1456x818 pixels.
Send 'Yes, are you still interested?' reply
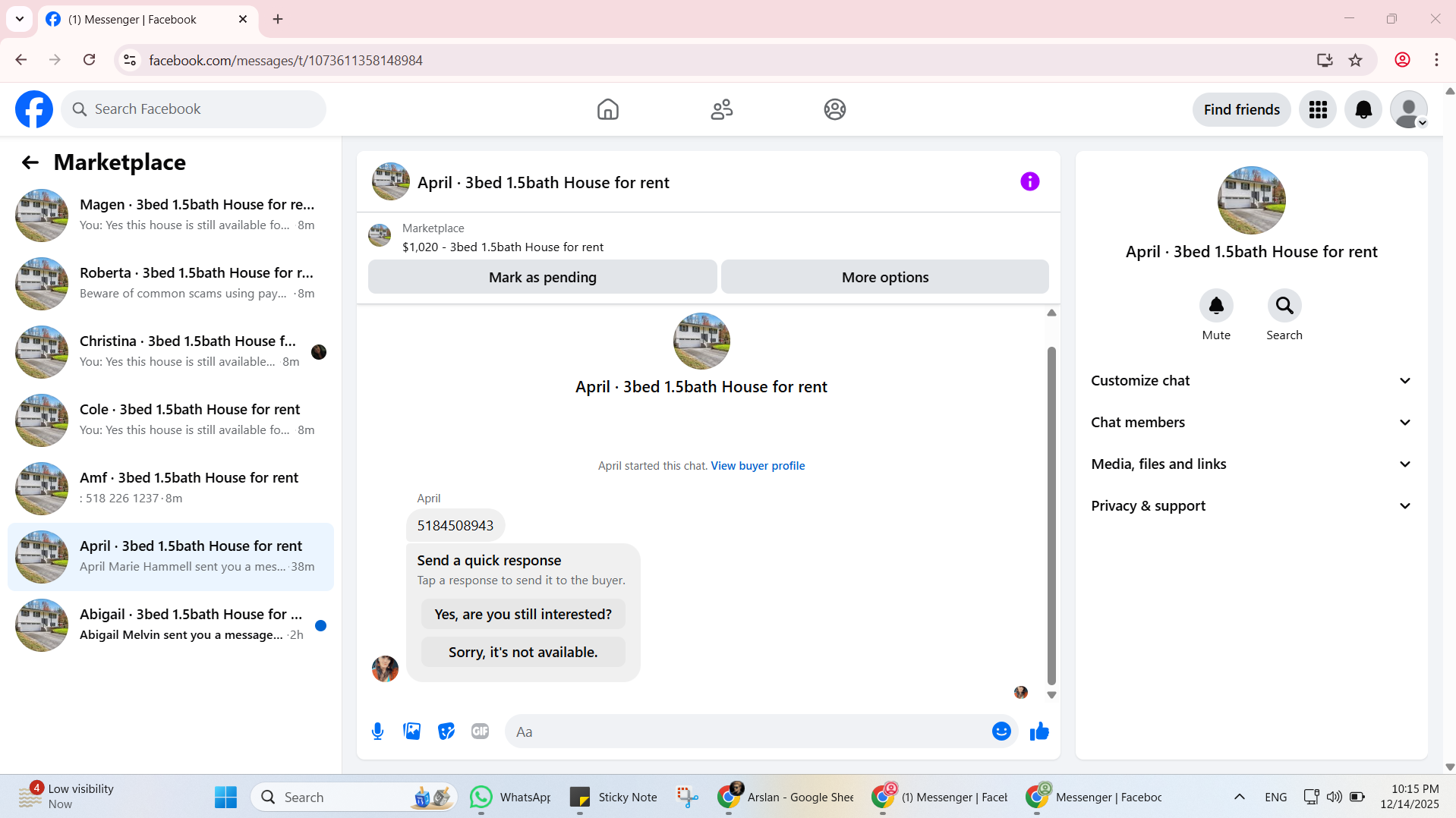[523, 614]
